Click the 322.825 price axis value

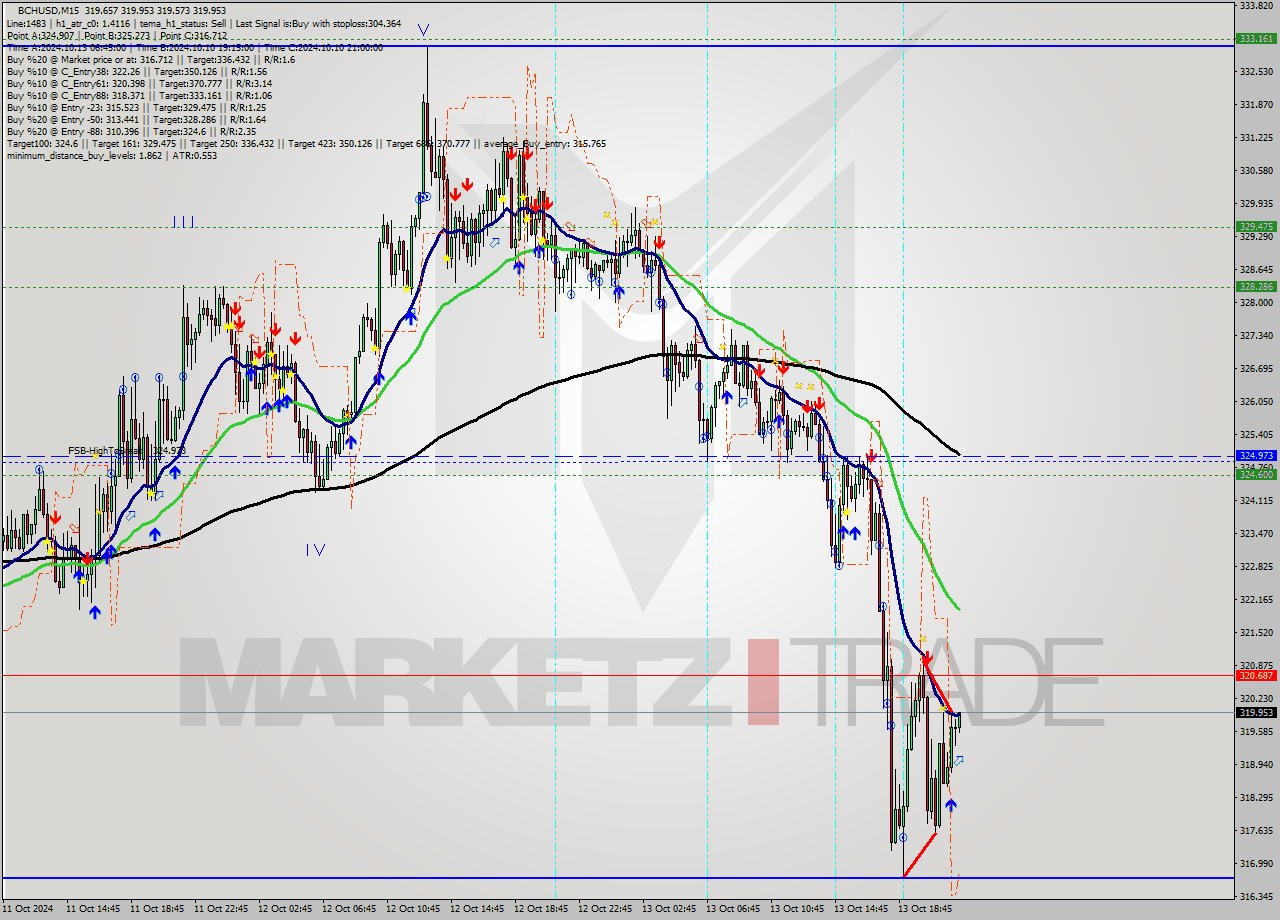tap(1255, 566)
